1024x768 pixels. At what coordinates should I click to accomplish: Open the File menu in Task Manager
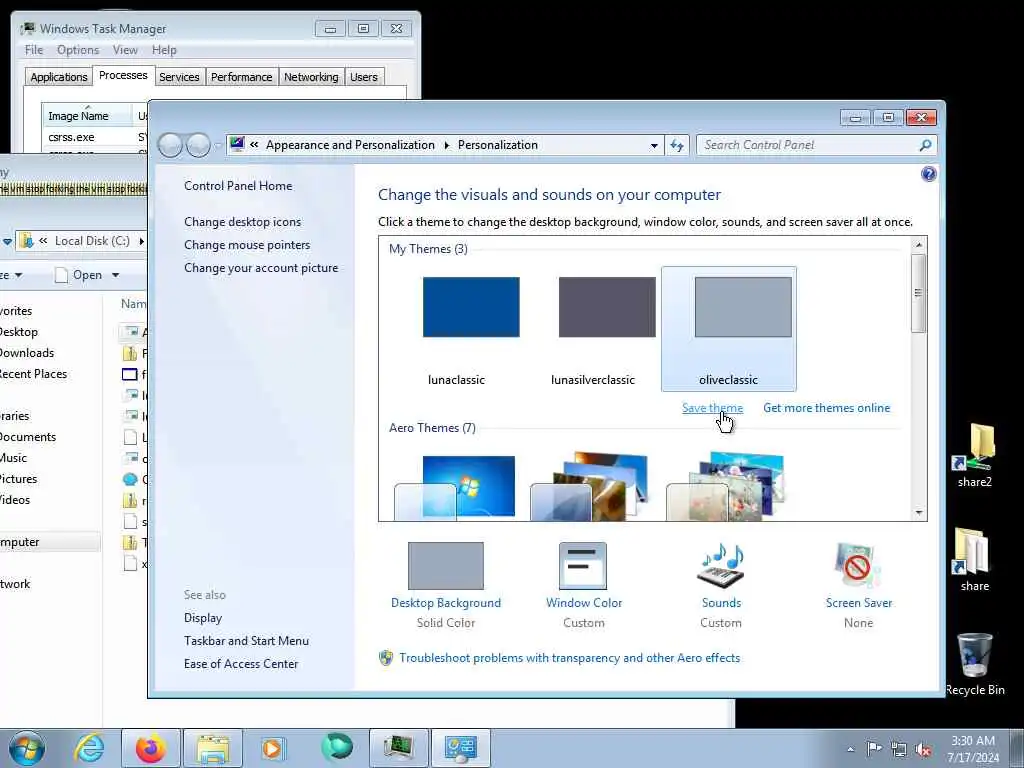click(34, 50)
